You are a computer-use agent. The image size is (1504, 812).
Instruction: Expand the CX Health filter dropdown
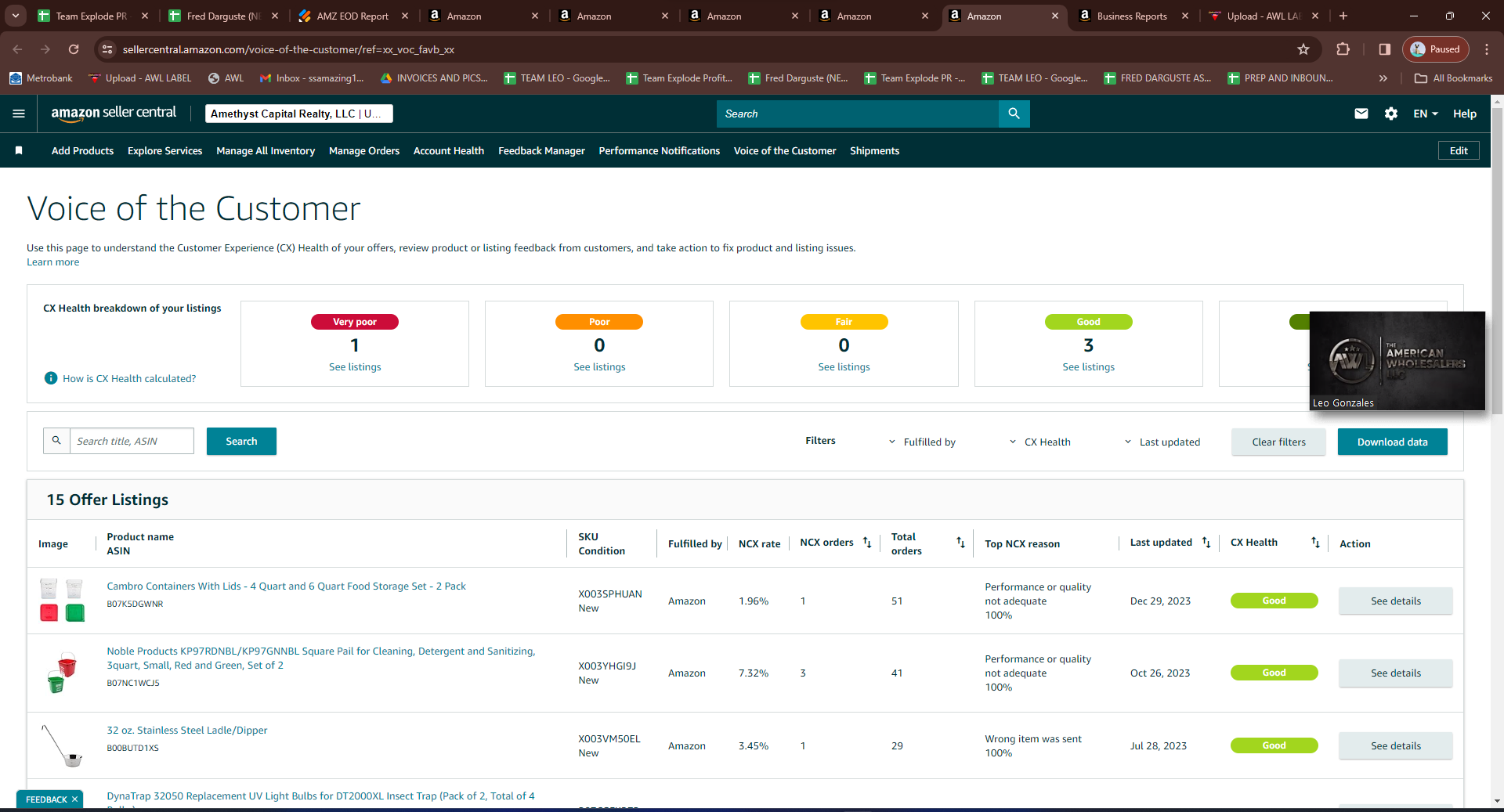tap(1039, 442)
